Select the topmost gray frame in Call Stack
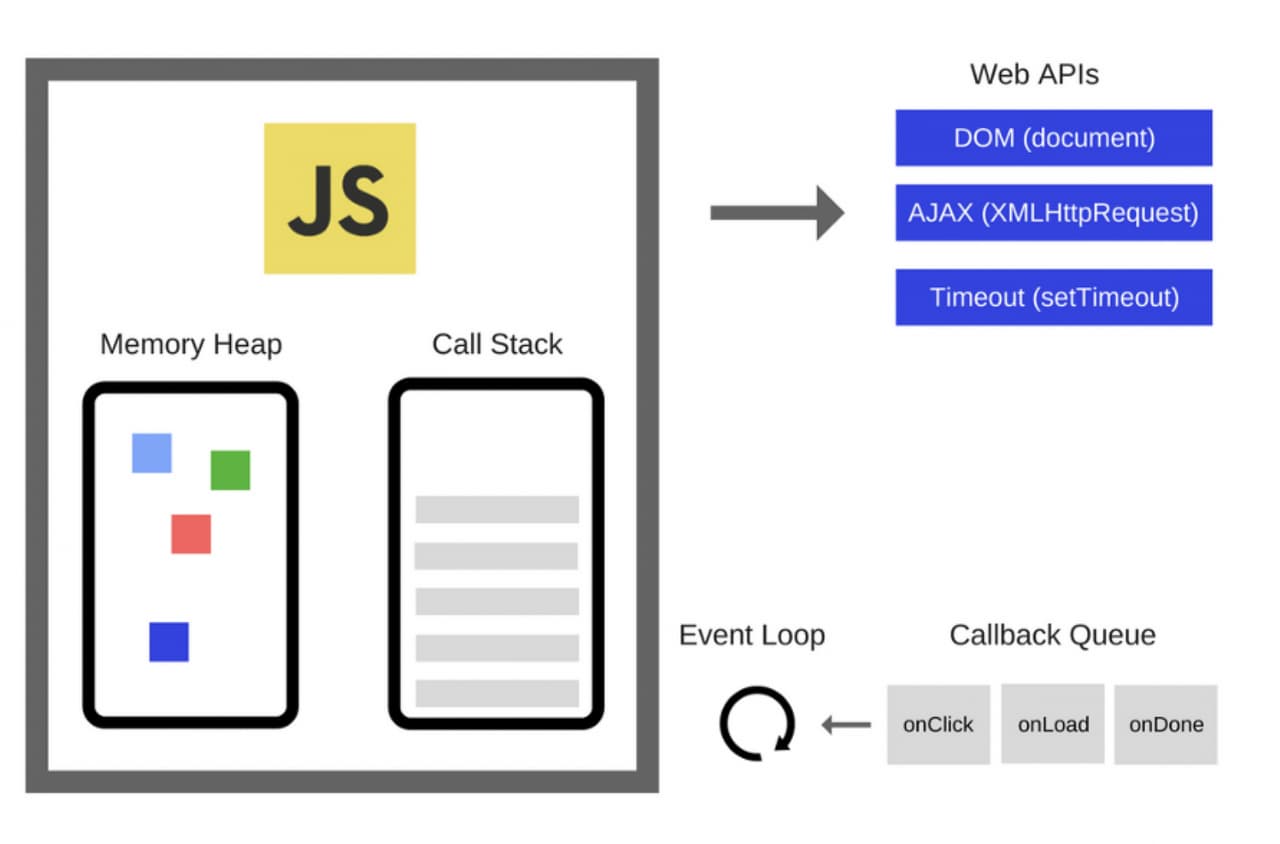1280x844 pixels. (497, 509)
